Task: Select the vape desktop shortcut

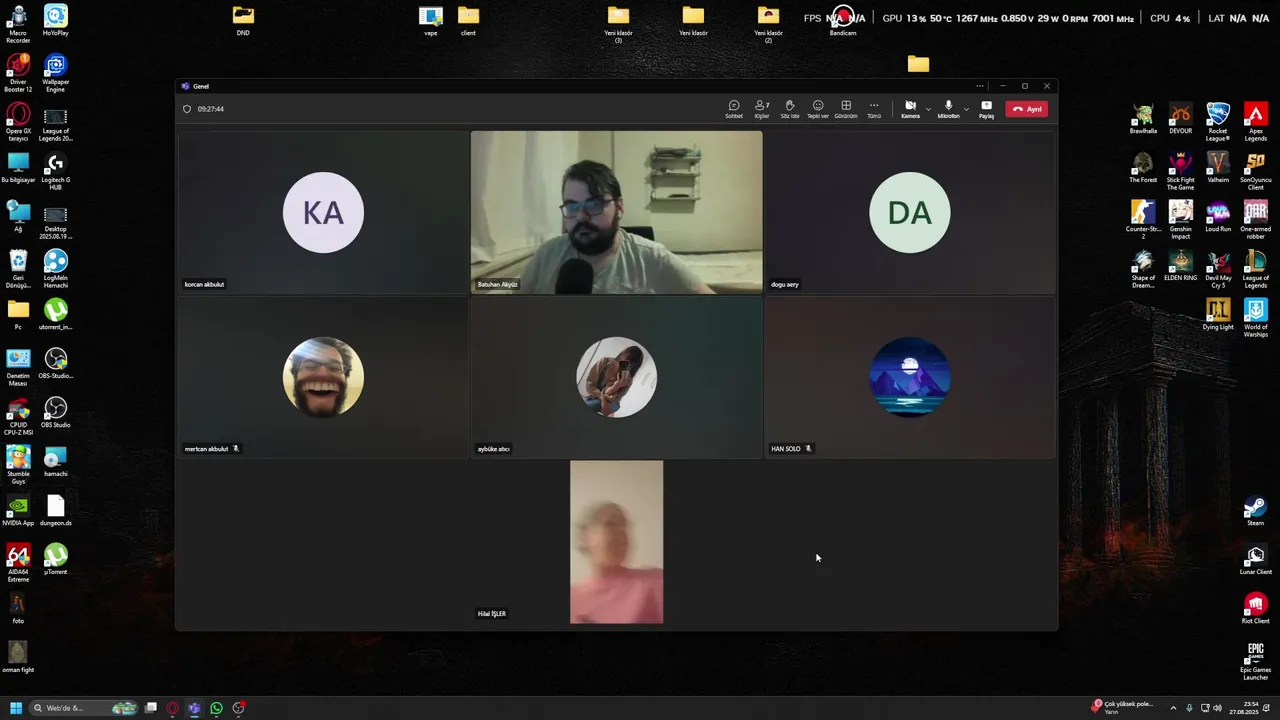Action: 430,20
